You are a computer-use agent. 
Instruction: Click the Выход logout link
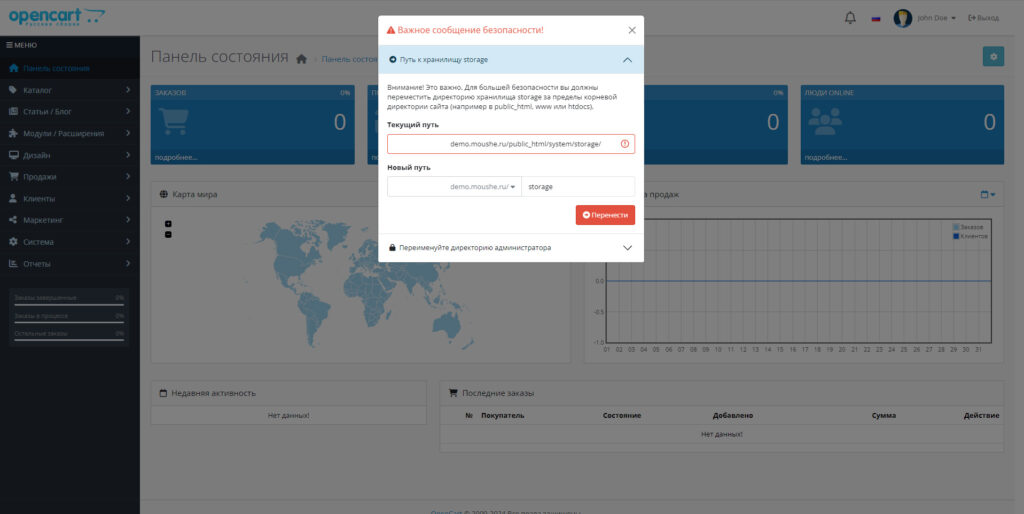tap(984, 18)
